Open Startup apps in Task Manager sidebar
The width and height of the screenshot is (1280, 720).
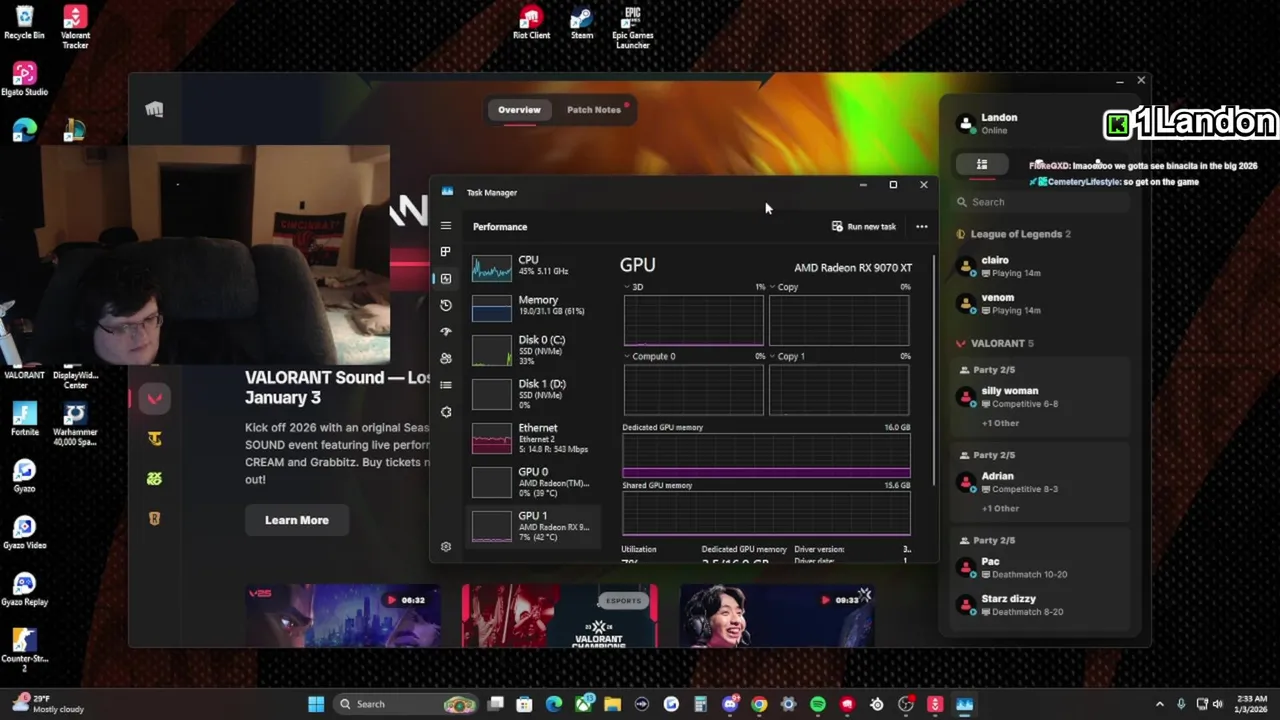tap(446, 331)
